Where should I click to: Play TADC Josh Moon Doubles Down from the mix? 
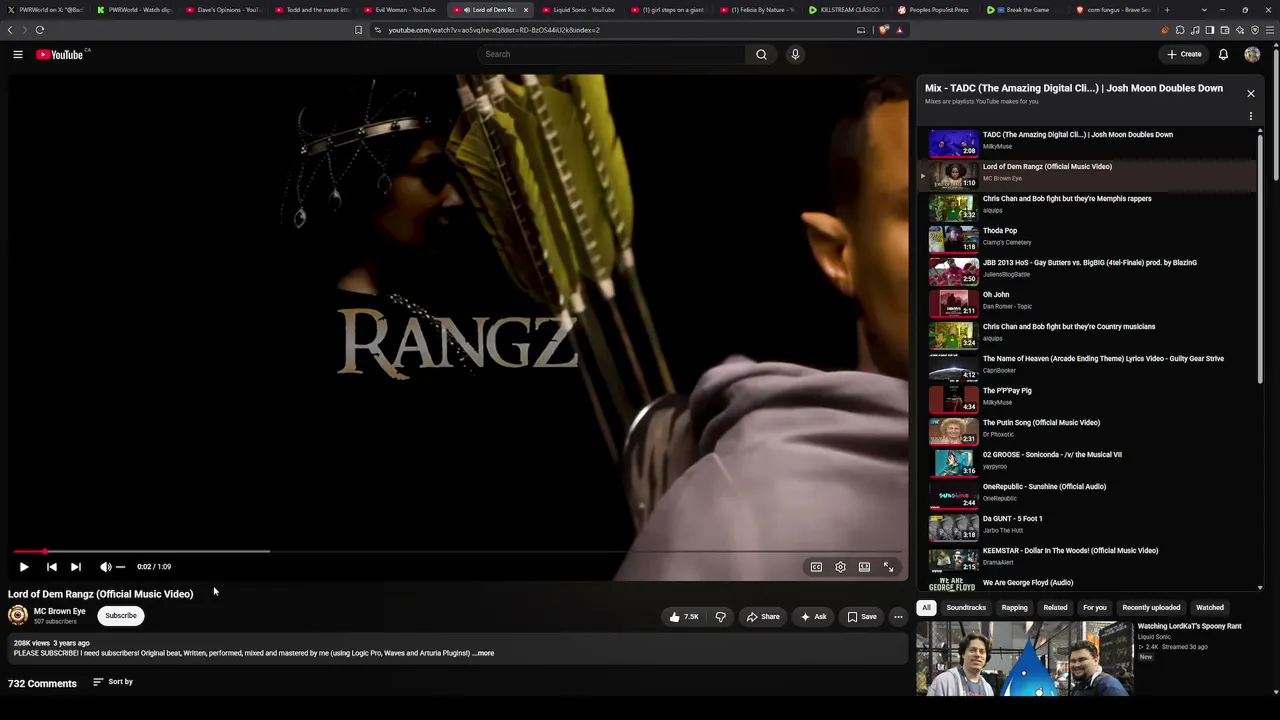[x=1087, y=141]
